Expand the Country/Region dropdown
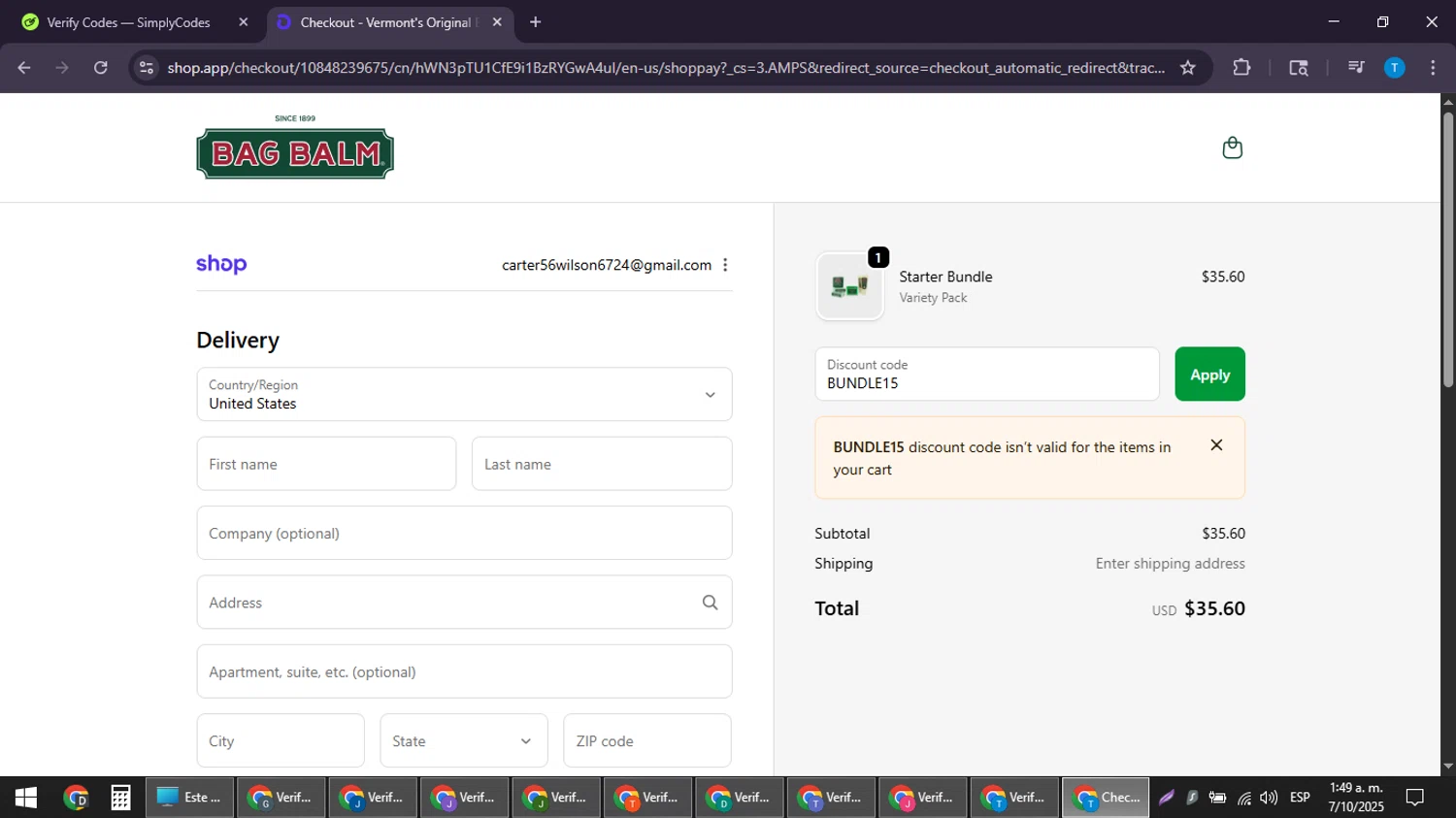The width and height of the screenshot is (1456, 818). tap(464, 394)
